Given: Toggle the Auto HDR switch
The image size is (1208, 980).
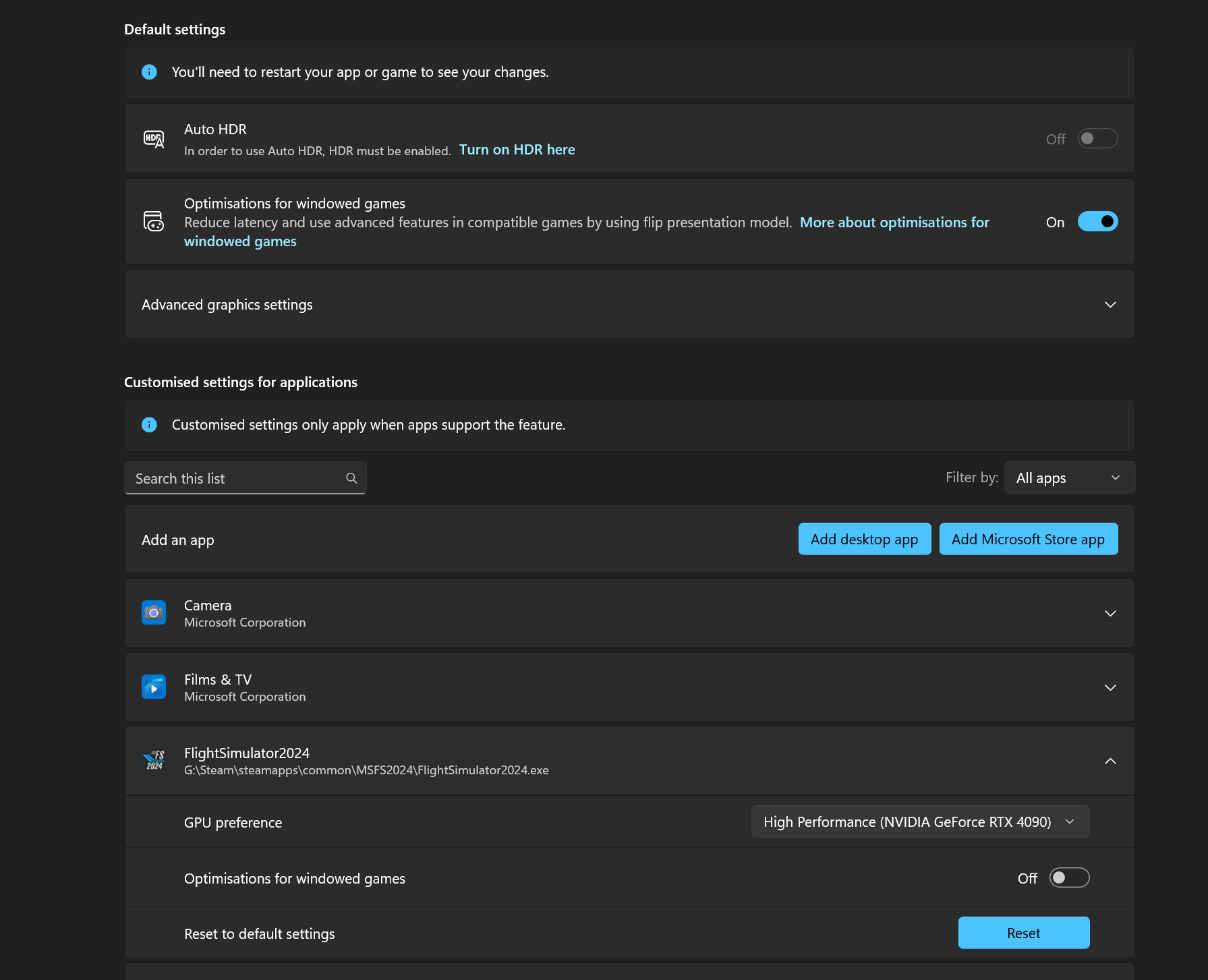Looking at the screenshot, I should tap(1097, 139).
